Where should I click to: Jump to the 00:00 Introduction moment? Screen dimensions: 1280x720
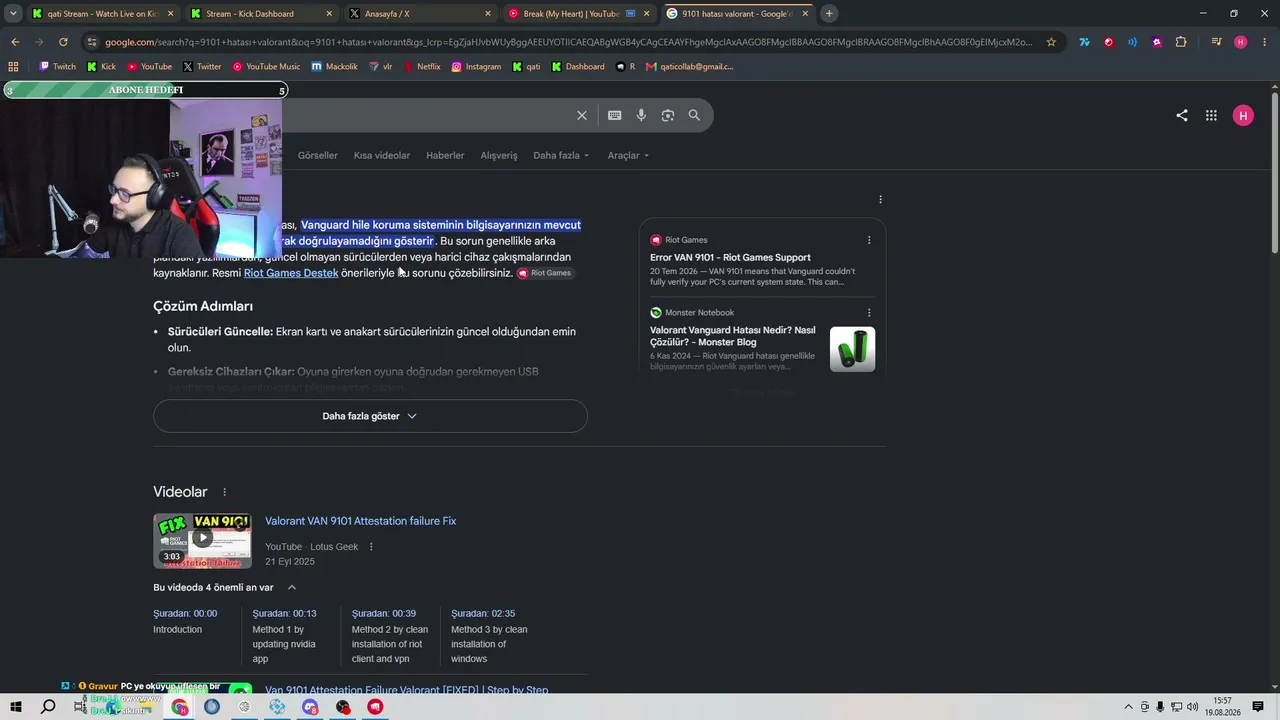(x=185, y=614)
